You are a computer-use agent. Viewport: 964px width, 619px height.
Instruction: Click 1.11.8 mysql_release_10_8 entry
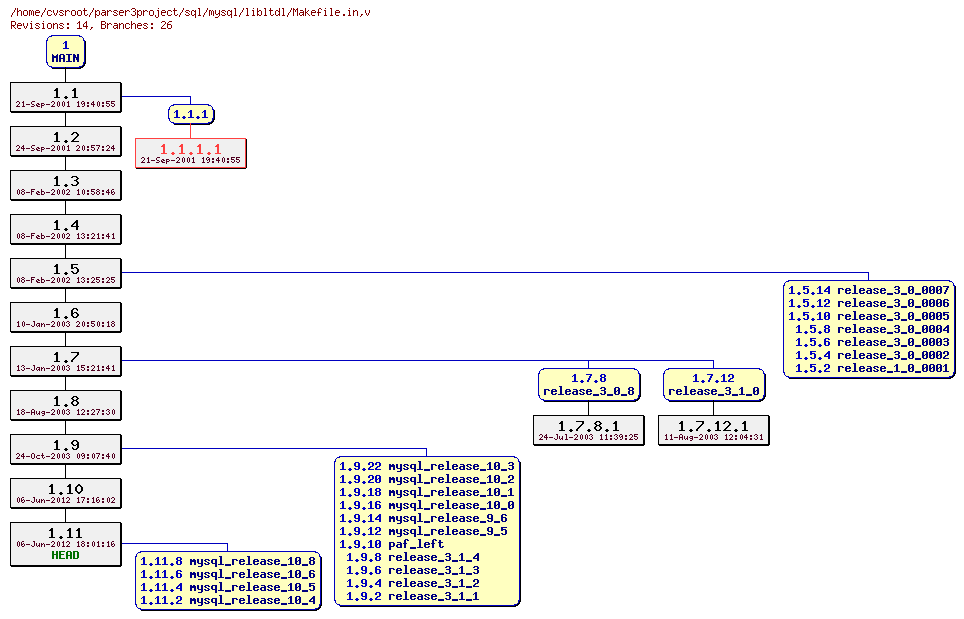tap(228, 561)
